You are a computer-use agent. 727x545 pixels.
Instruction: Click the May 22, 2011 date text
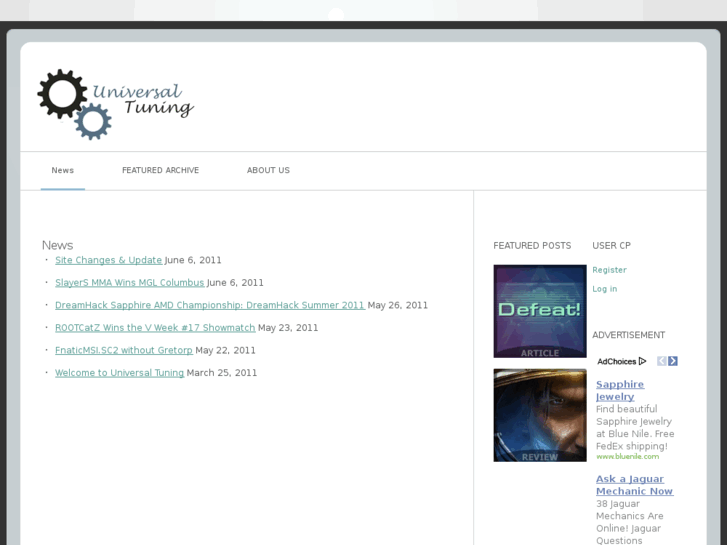pyautogui.click(x=225, y=350)
